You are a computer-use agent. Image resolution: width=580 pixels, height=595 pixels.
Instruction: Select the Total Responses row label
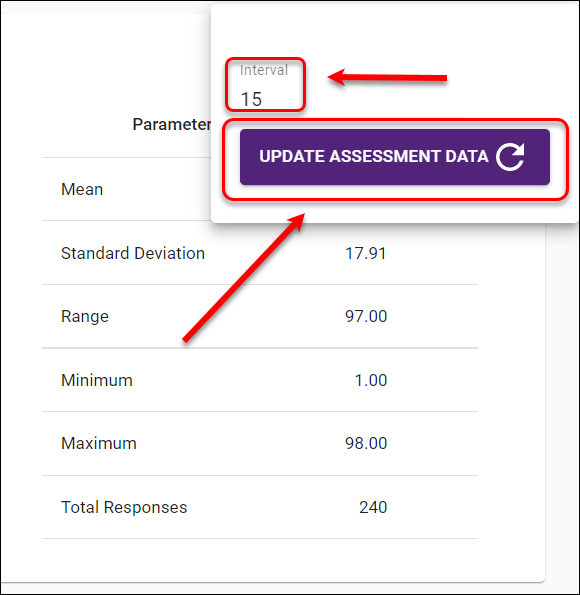[124, 507]
